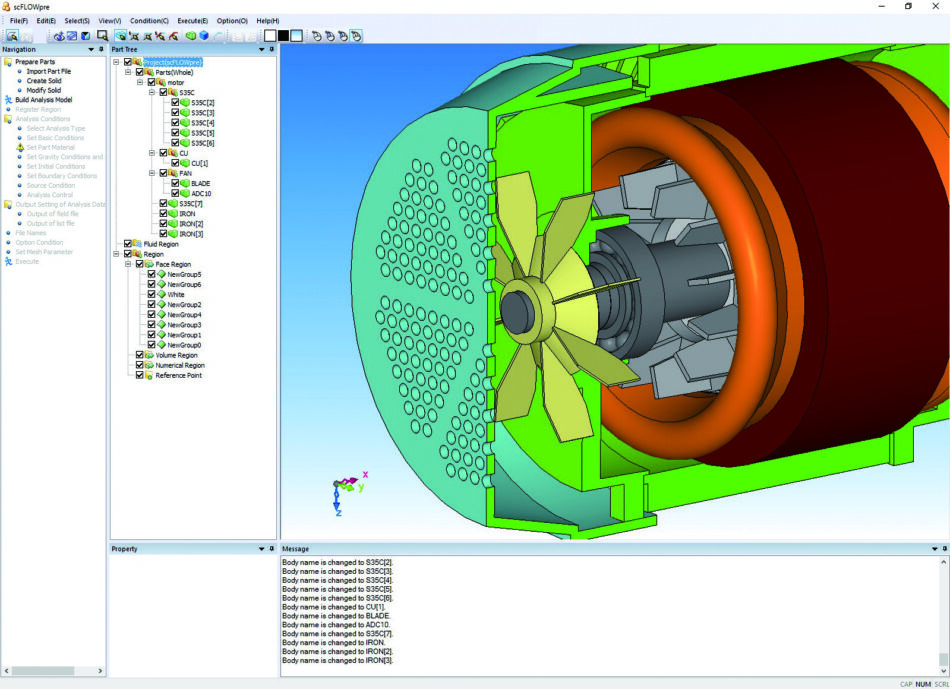The height and width of the screenshot is (689, 950).
Task: Click the green solid body toolbar icon
Action: (x=190, y=36)
